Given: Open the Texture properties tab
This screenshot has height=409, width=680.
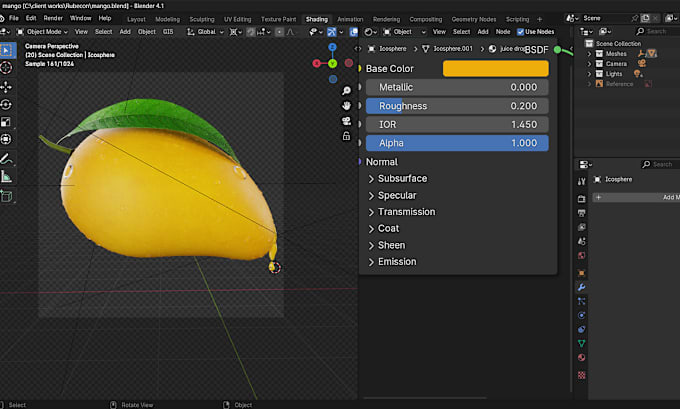Looking at the screenshot, I should pyautogui.click(x=582, y=375).
